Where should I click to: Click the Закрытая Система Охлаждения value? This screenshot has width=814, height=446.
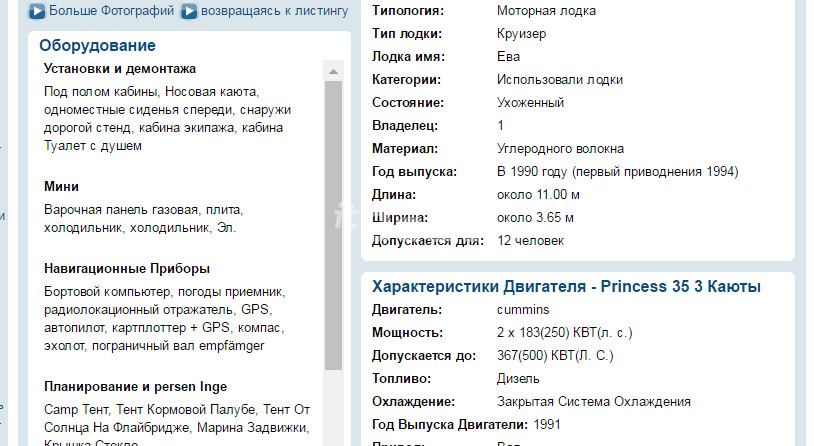pos(593,402)
